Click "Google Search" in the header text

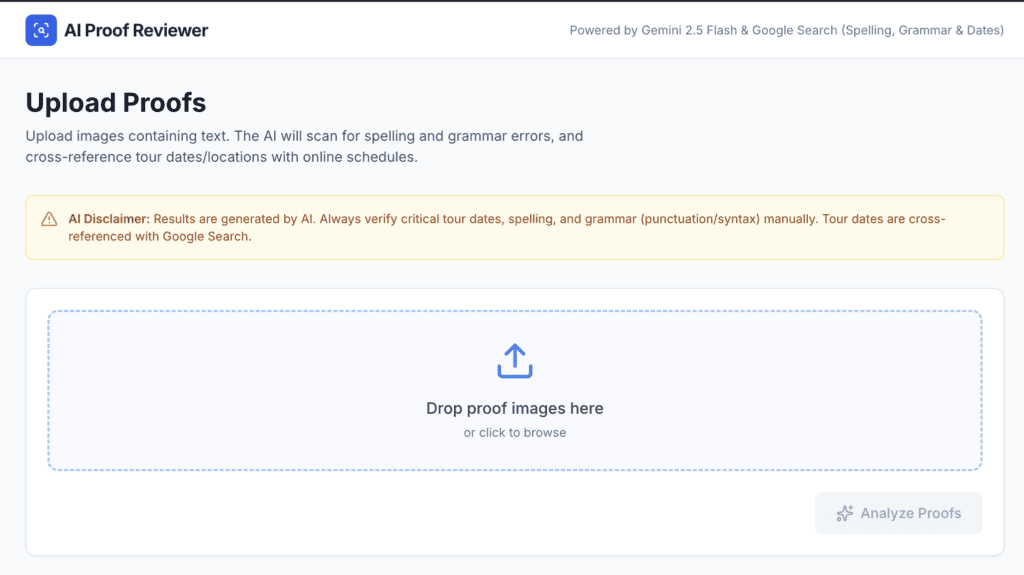point(795,30)
